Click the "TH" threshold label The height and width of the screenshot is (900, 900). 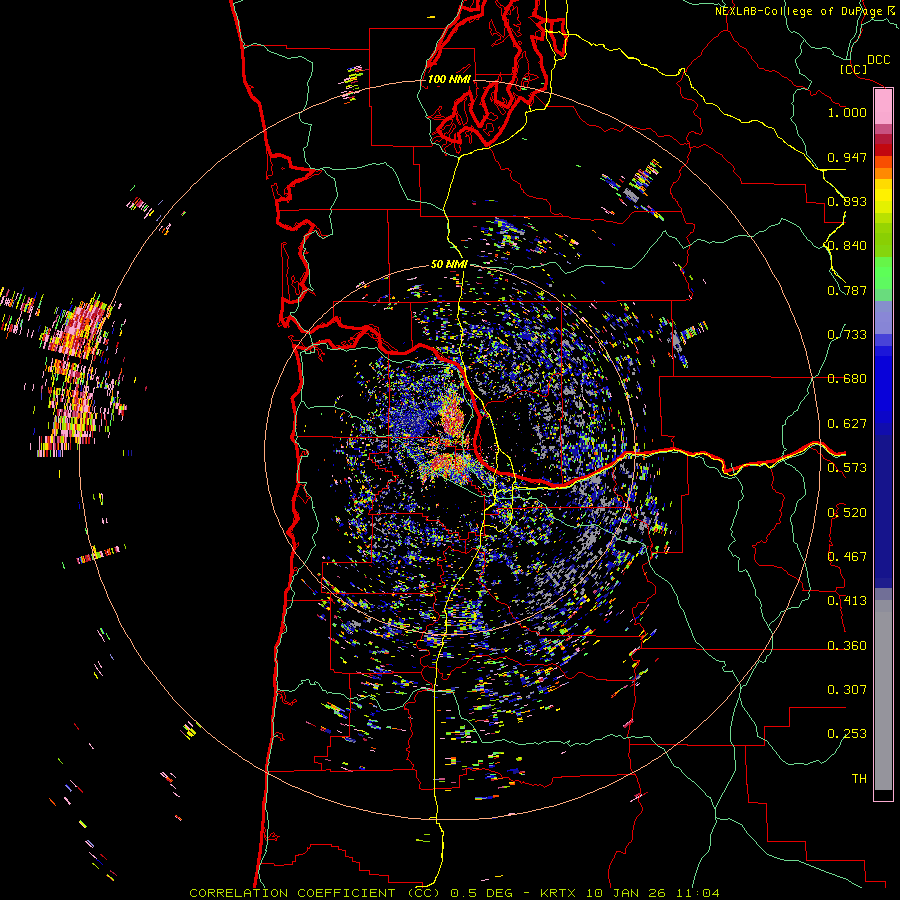click(859, 779)
